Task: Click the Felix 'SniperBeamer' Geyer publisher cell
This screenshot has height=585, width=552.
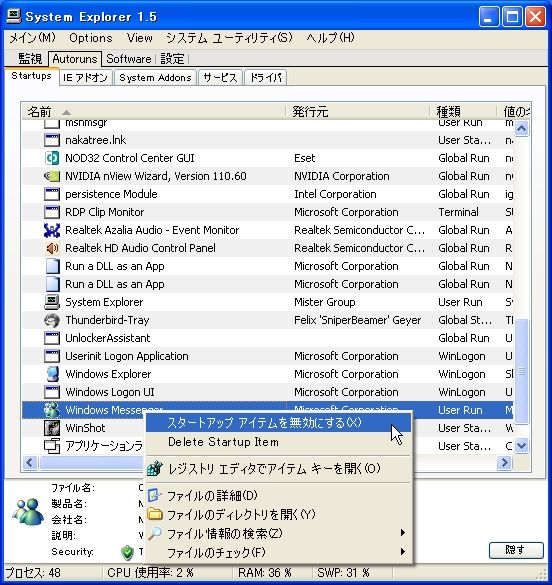Action: click(357, 320)
